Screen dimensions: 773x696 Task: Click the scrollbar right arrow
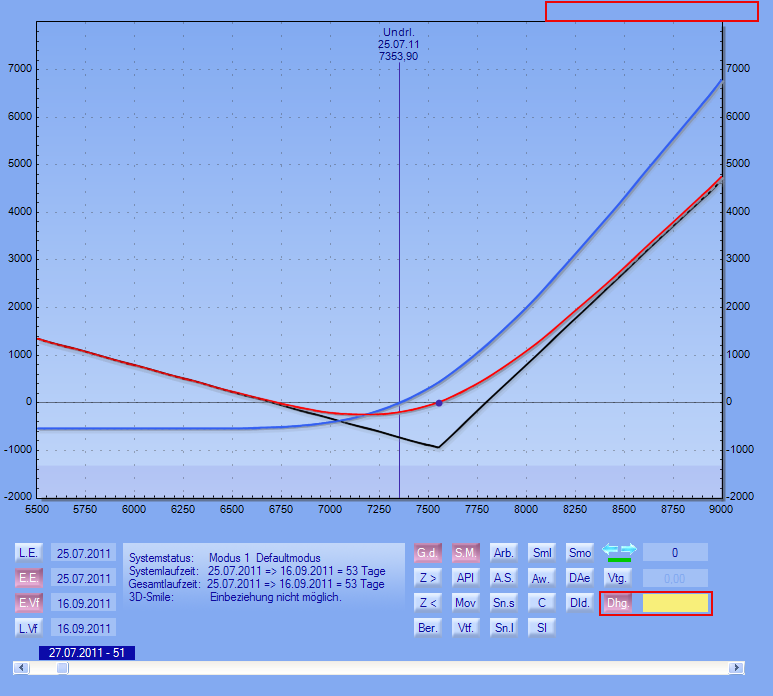click(737, 668)
